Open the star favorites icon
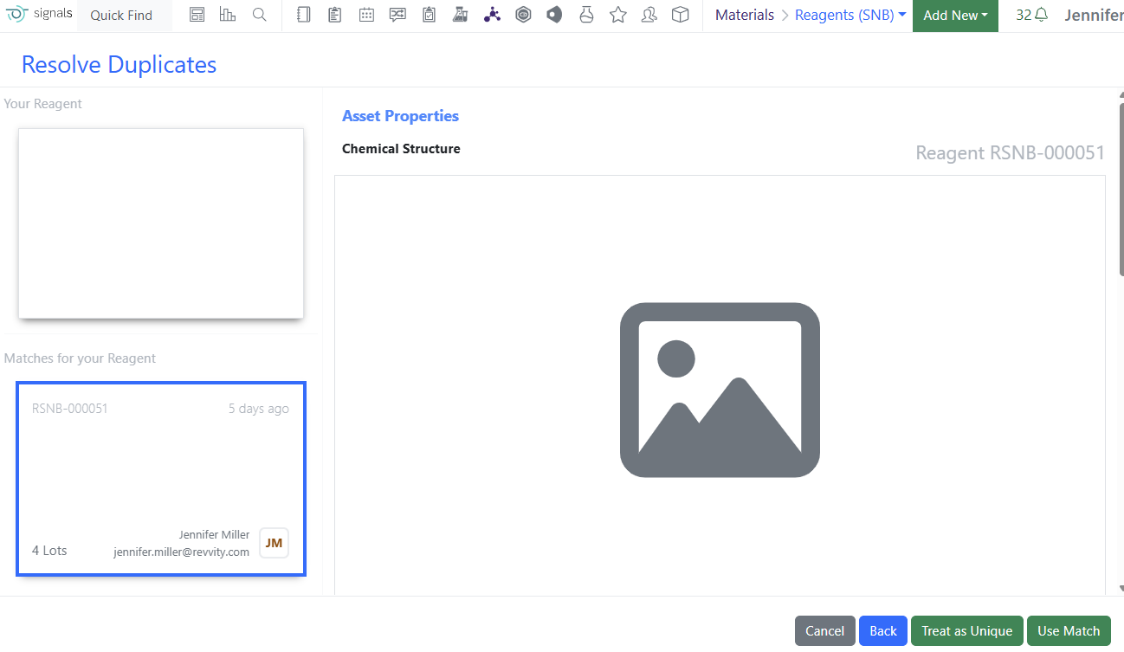 click(618, 15)
